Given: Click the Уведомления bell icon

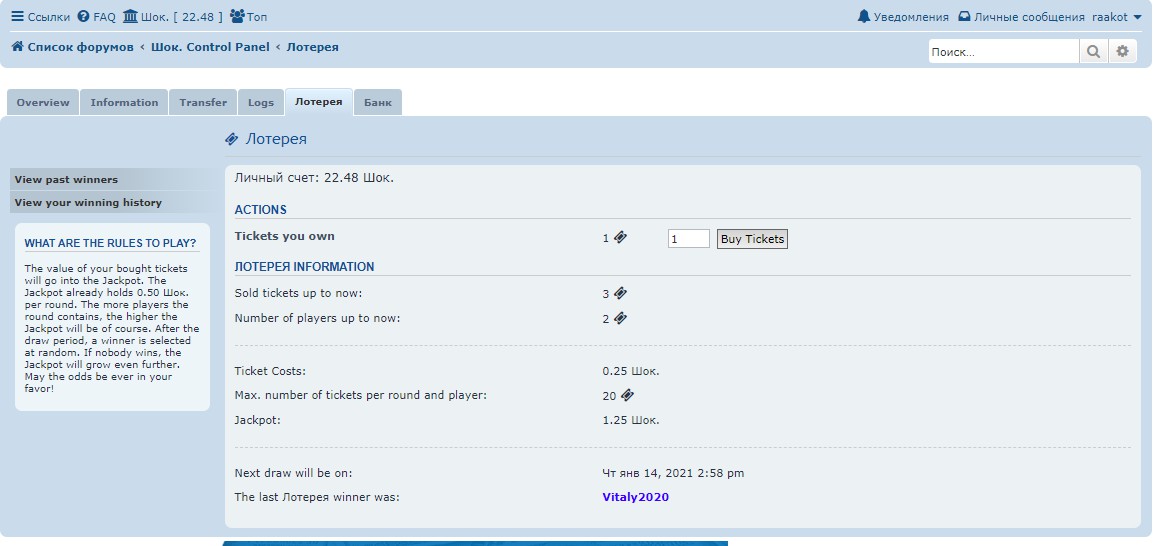Looking at the screenshot, I should [x=864, y=17].
